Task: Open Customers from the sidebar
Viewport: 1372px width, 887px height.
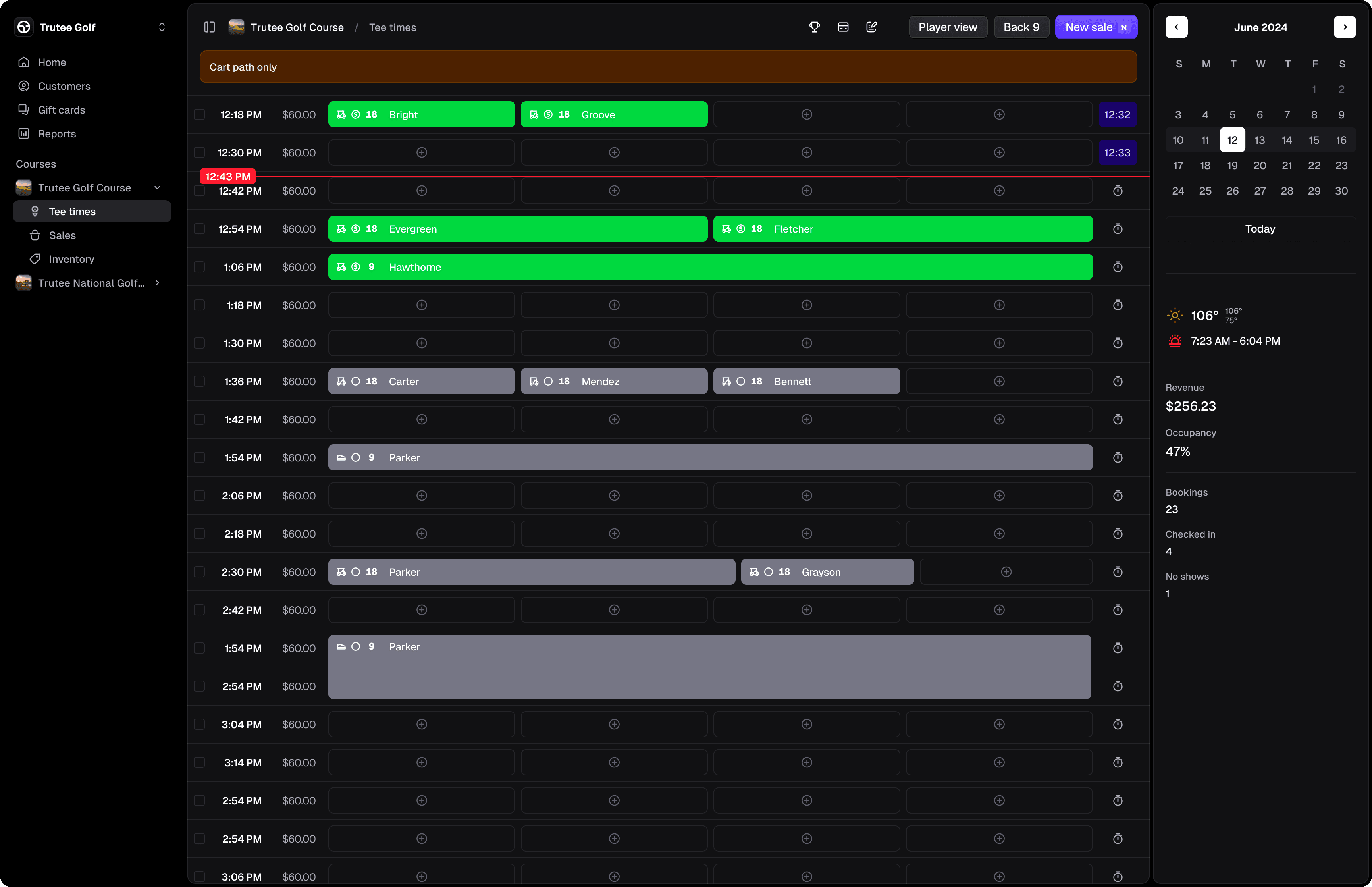Action: (x=64, y=86)
